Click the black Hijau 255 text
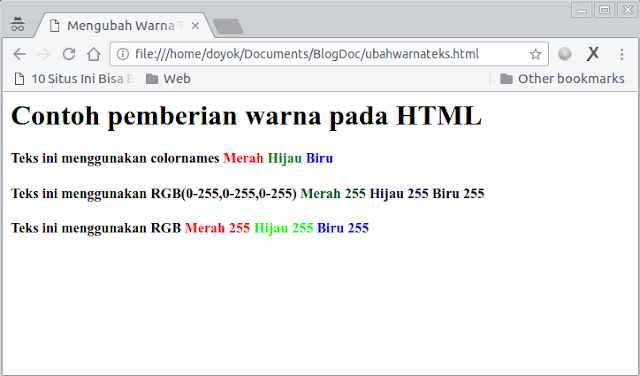 pyautogui.click(x=399, y=193)
